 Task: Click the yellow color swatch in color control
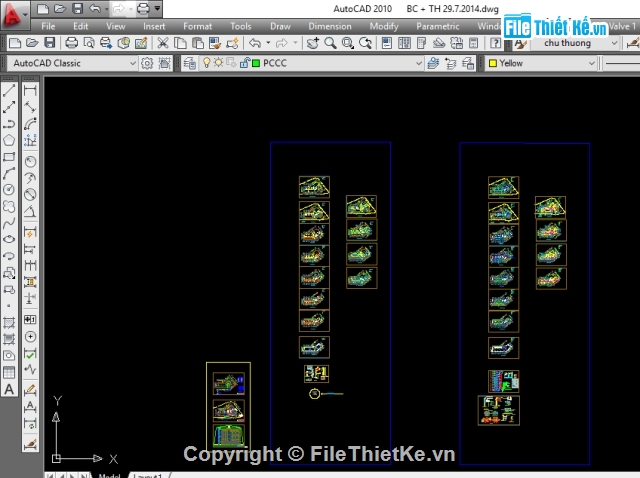(493, 63)
